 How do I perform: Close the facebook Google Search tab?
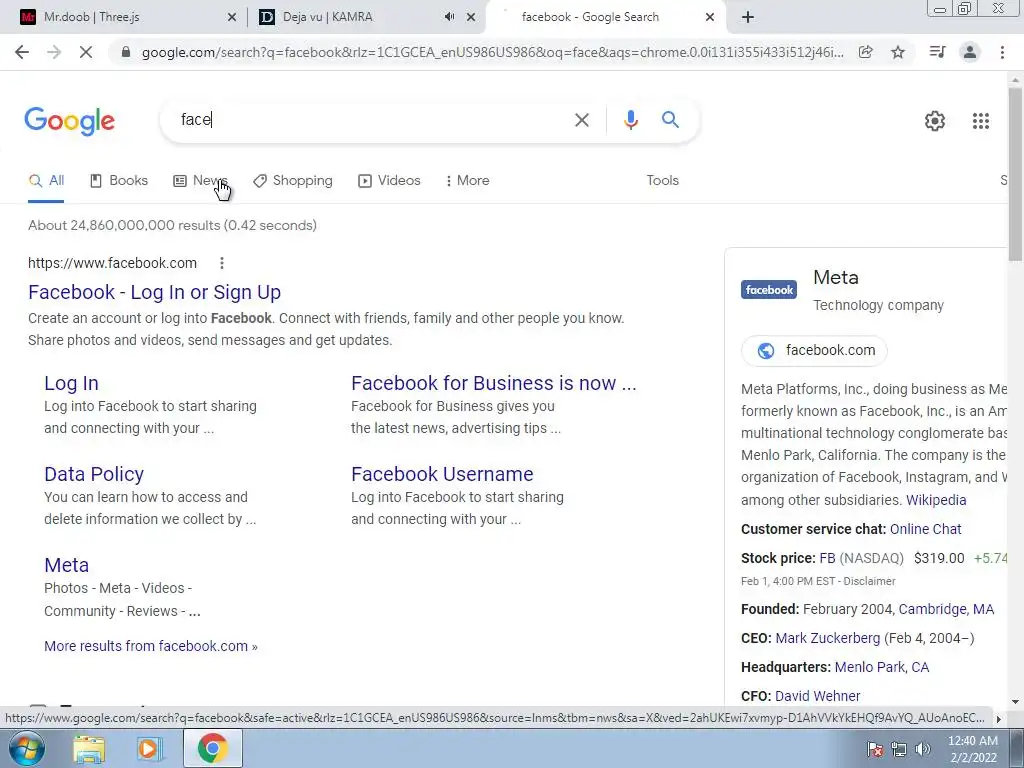coord(710,18)
